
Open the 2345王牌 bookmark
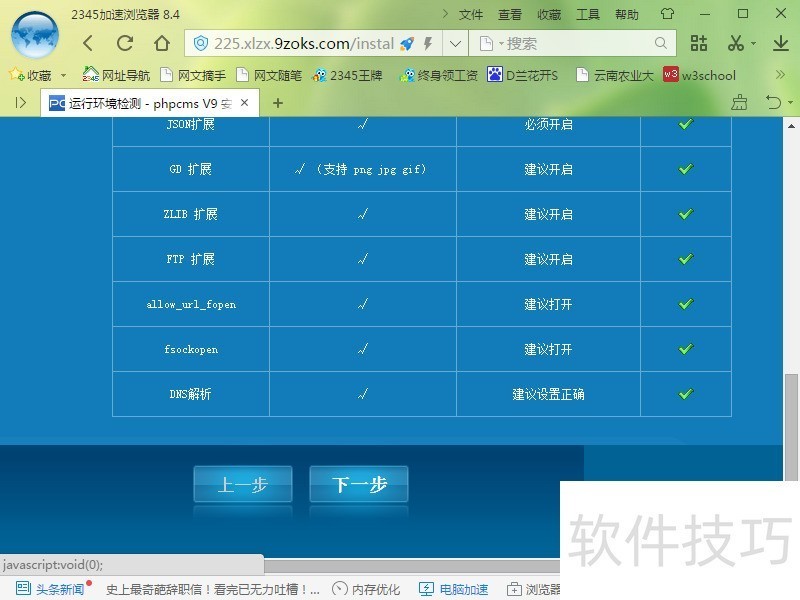pyautogui.click(x=347, y=75)
